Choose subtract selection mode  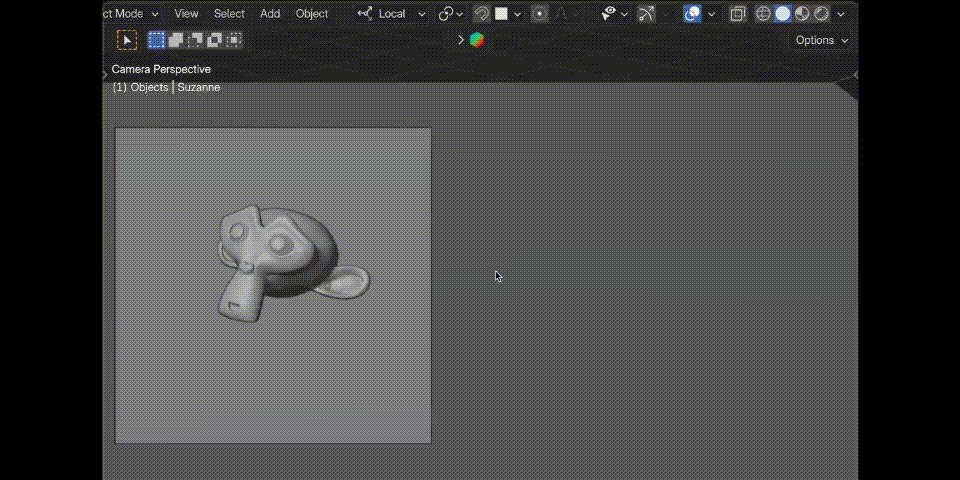tap(195, 40)
